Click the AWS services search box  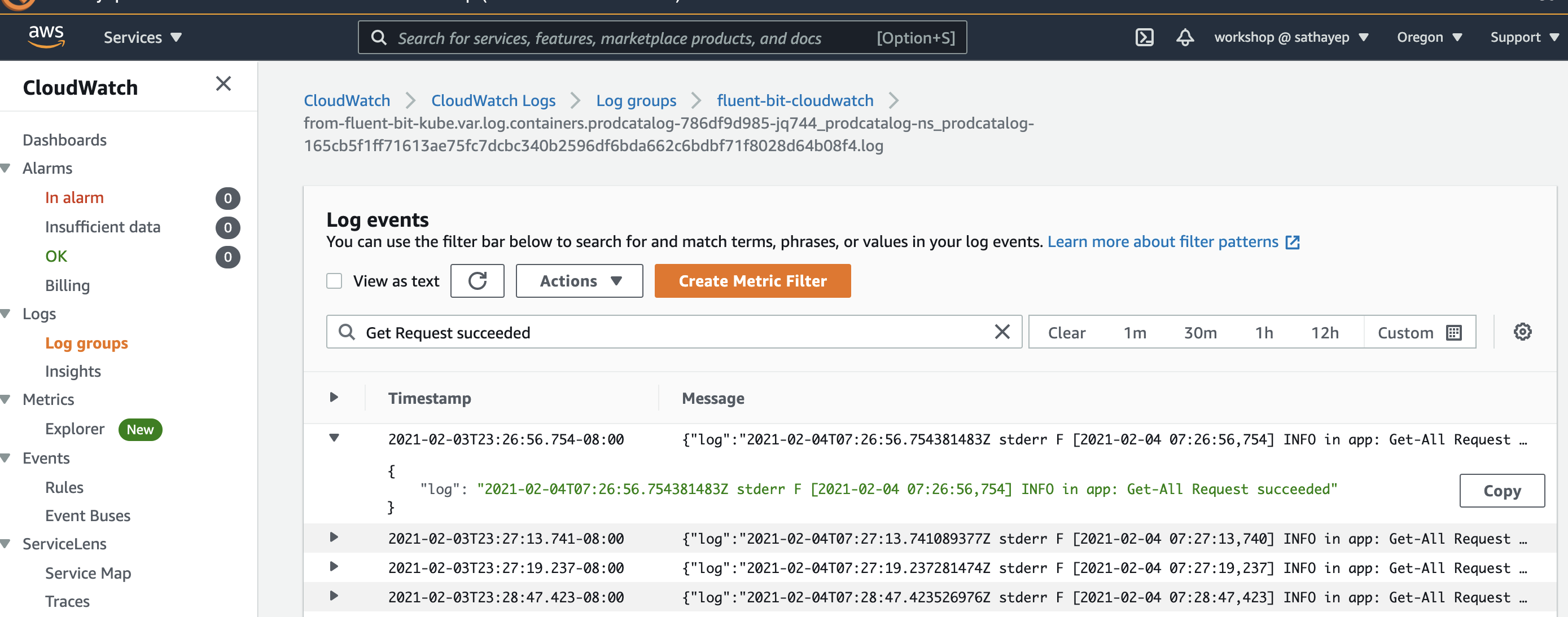coord(662,38)
